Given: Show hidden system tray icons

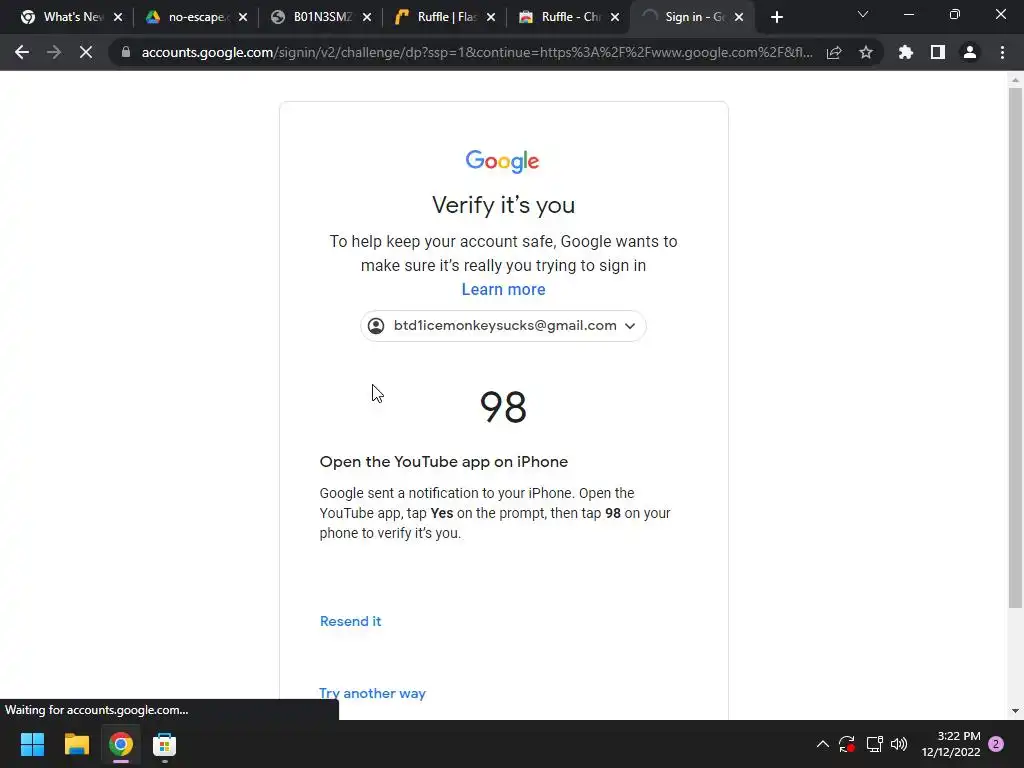Looking at the screenshot, I should [823, 744].
